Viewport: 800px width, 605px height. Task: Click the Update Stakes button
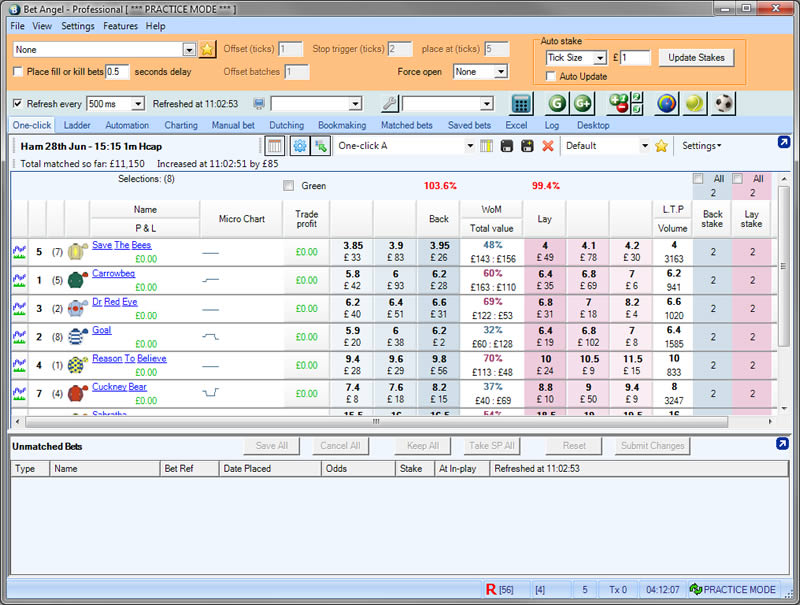click(x=696, y=58)
